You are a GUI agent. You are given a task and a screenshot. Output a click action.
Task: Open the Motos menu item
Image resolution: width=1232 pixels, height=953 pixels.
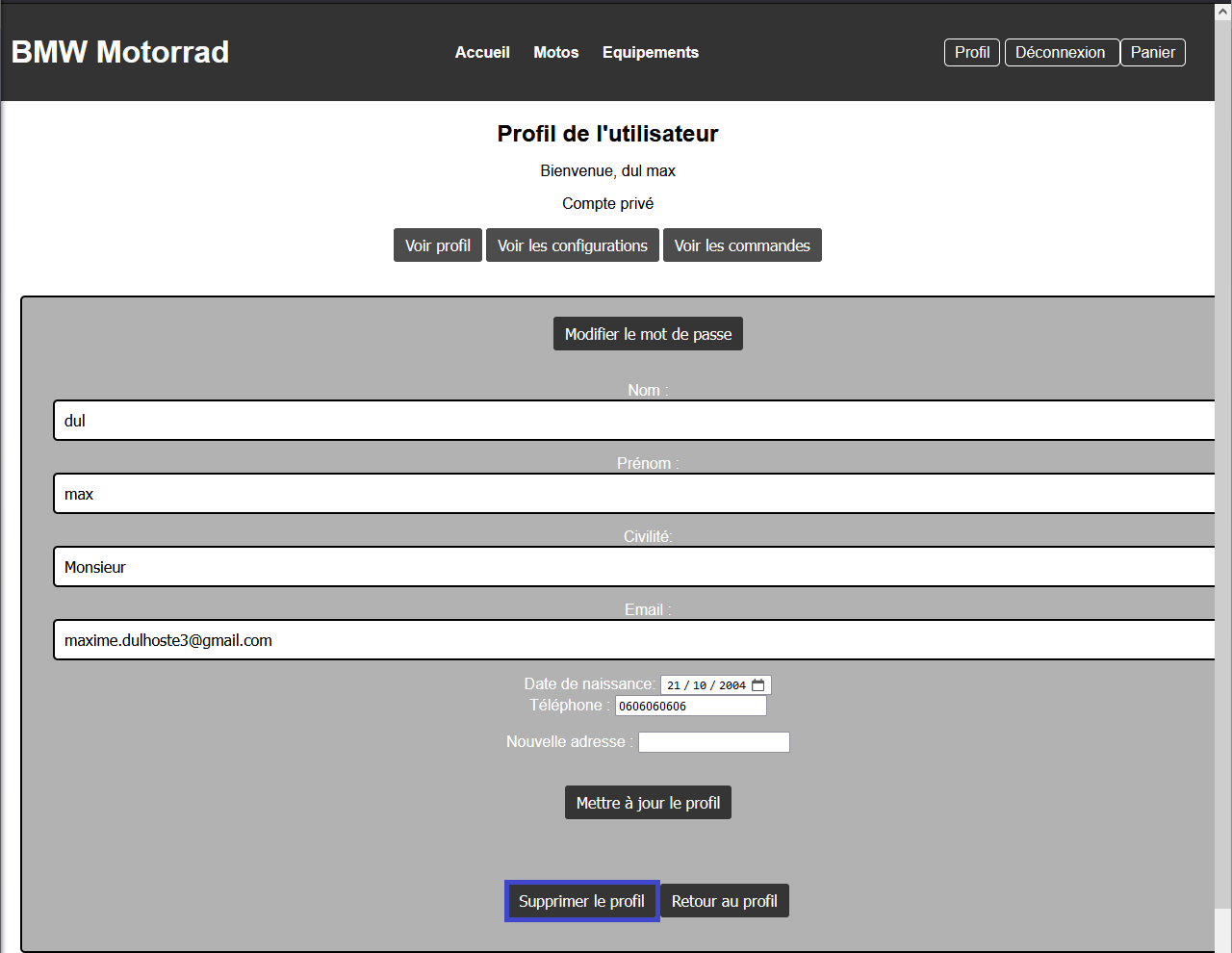pos(556,52)
